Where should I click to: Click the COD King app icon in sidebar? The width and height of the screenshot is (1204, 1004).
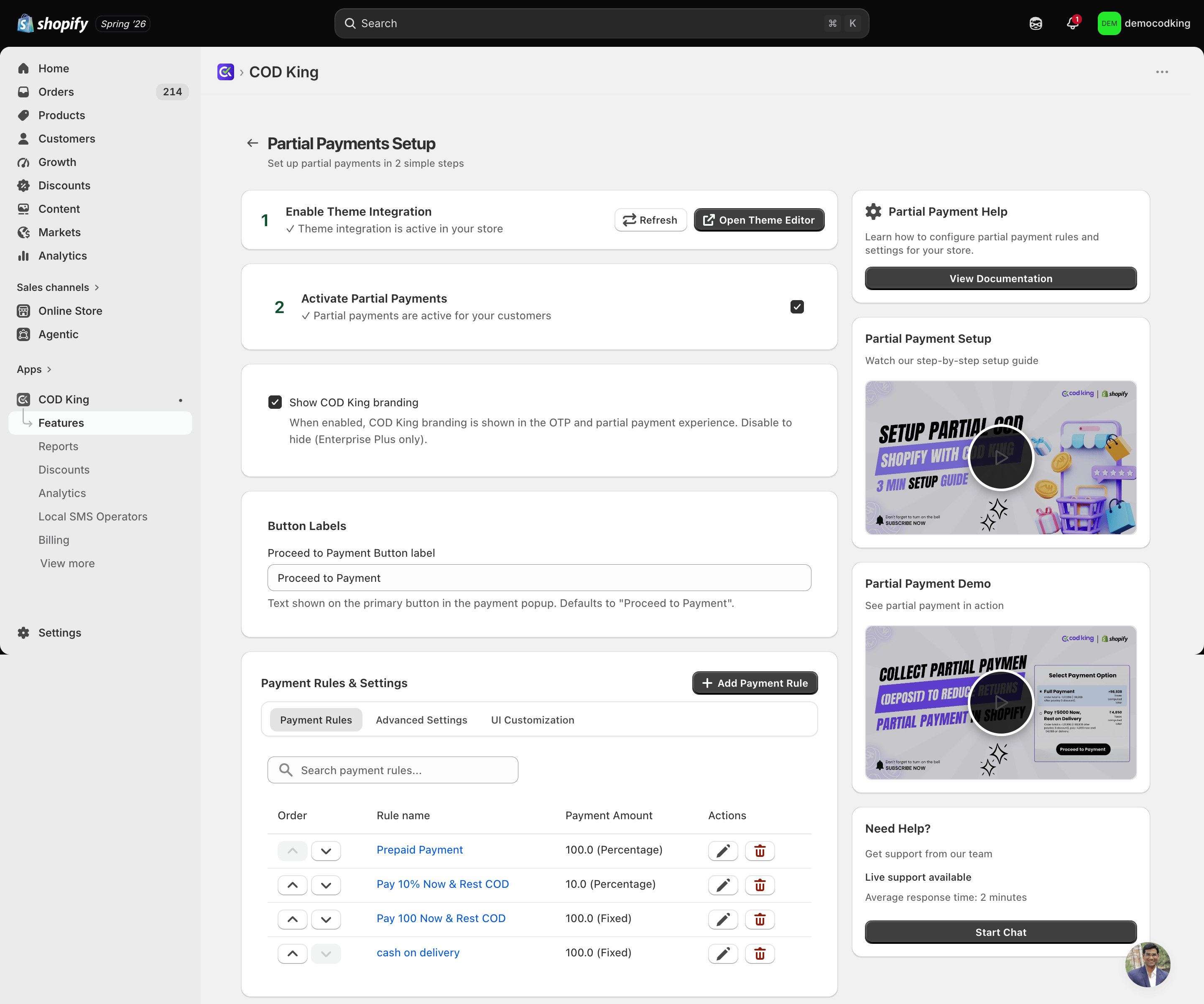tap(23, 400)
